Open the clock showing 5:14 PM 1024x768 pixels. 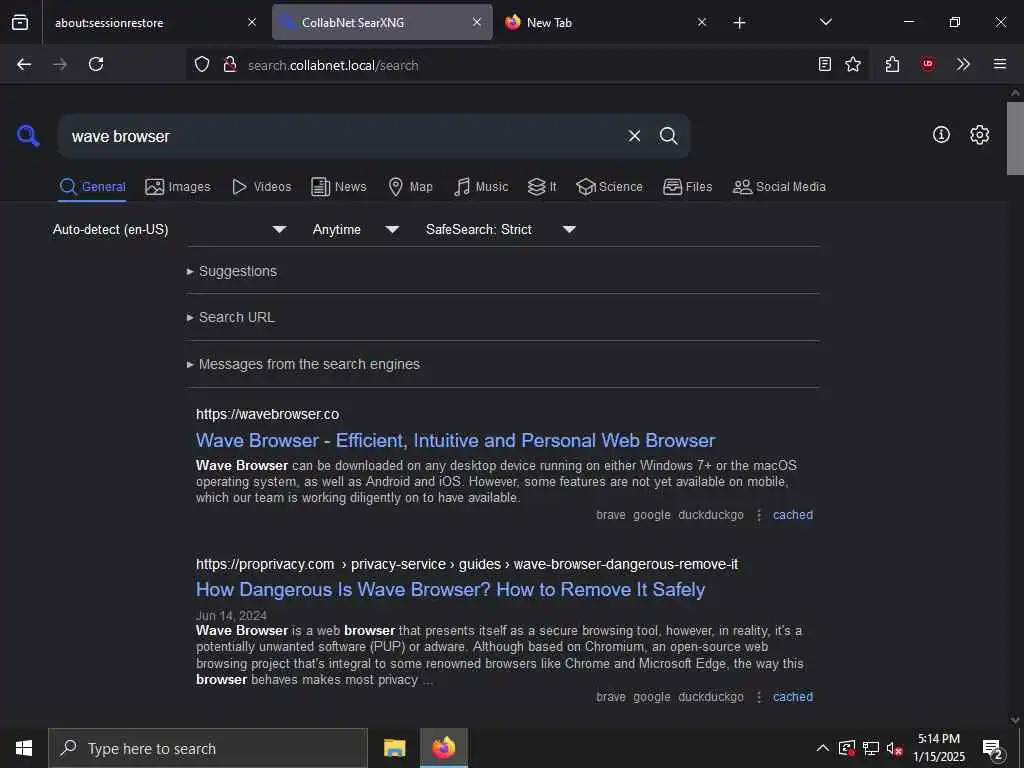[x=938, y=748]
